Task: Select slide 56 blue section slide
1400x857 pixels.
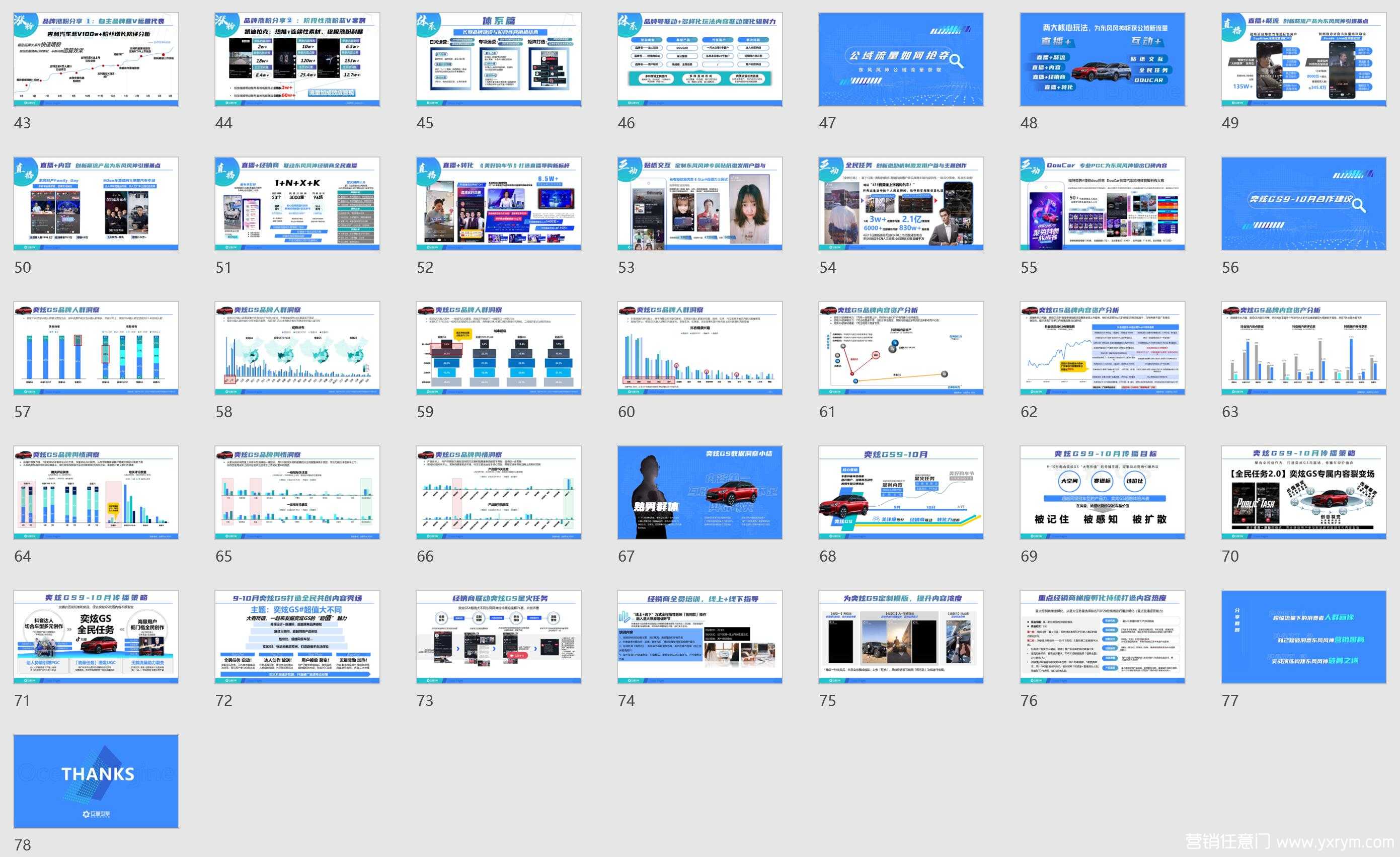Action: tap(1304, 203)
